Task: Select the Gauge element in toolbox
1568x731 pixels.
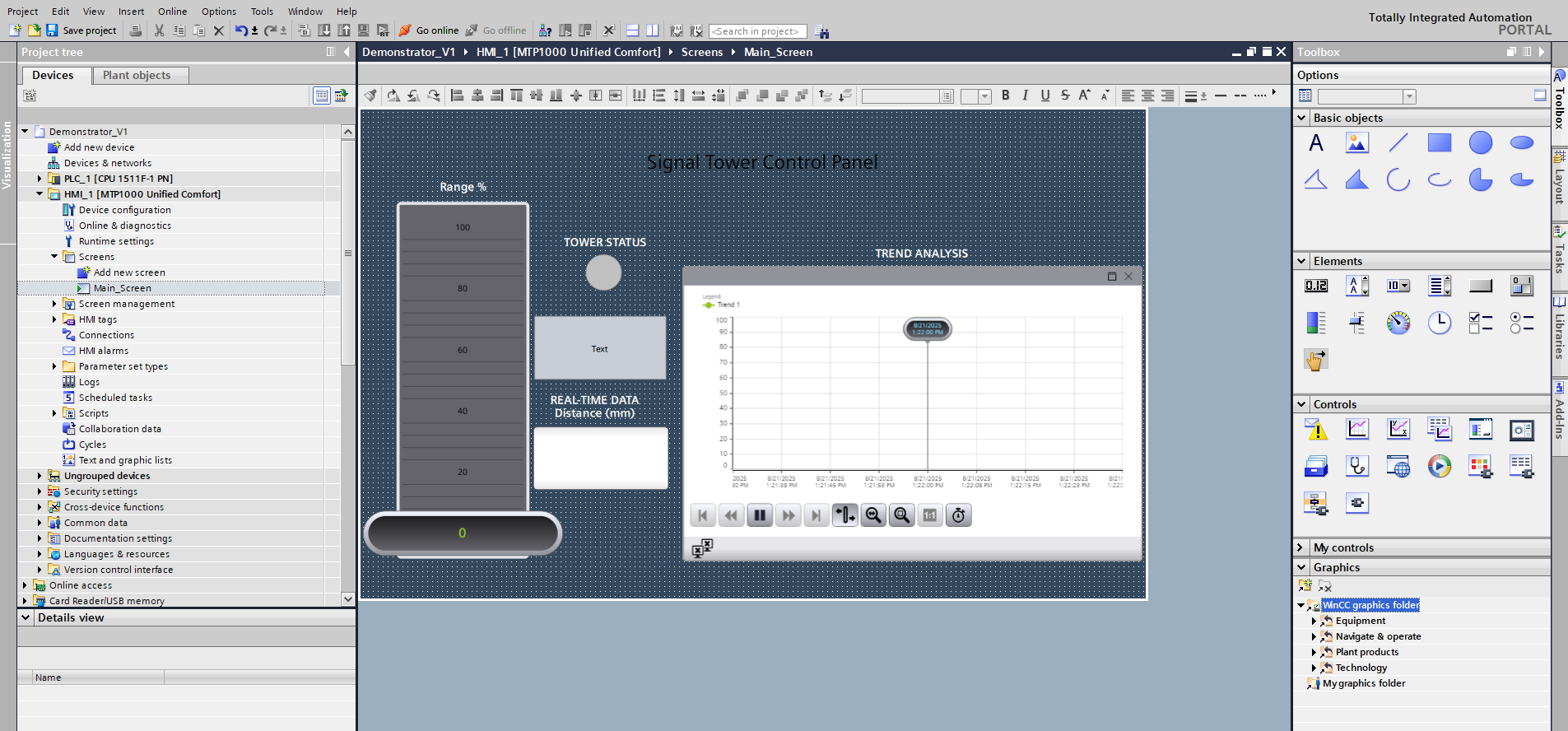Action: coord(1398,323)
